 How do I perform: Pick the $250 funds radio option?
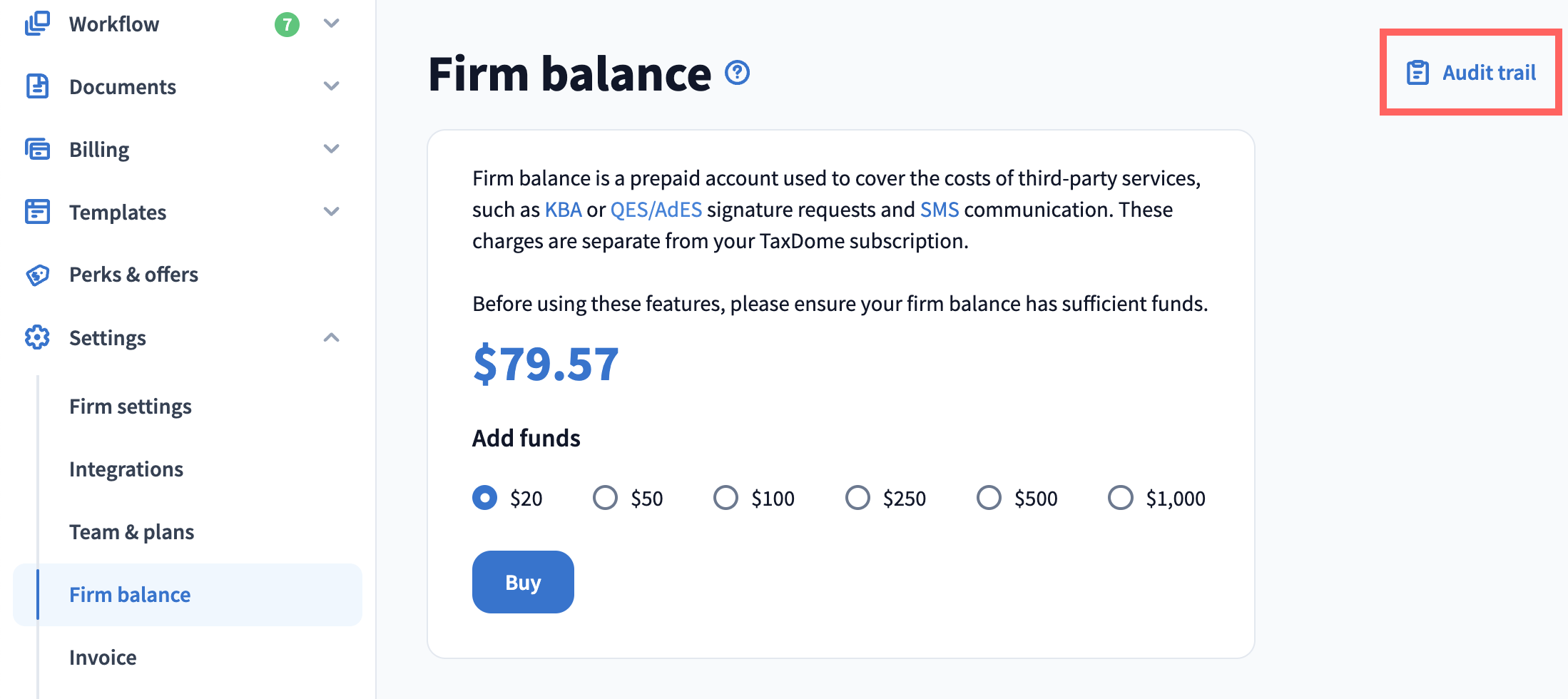(857, 498)
